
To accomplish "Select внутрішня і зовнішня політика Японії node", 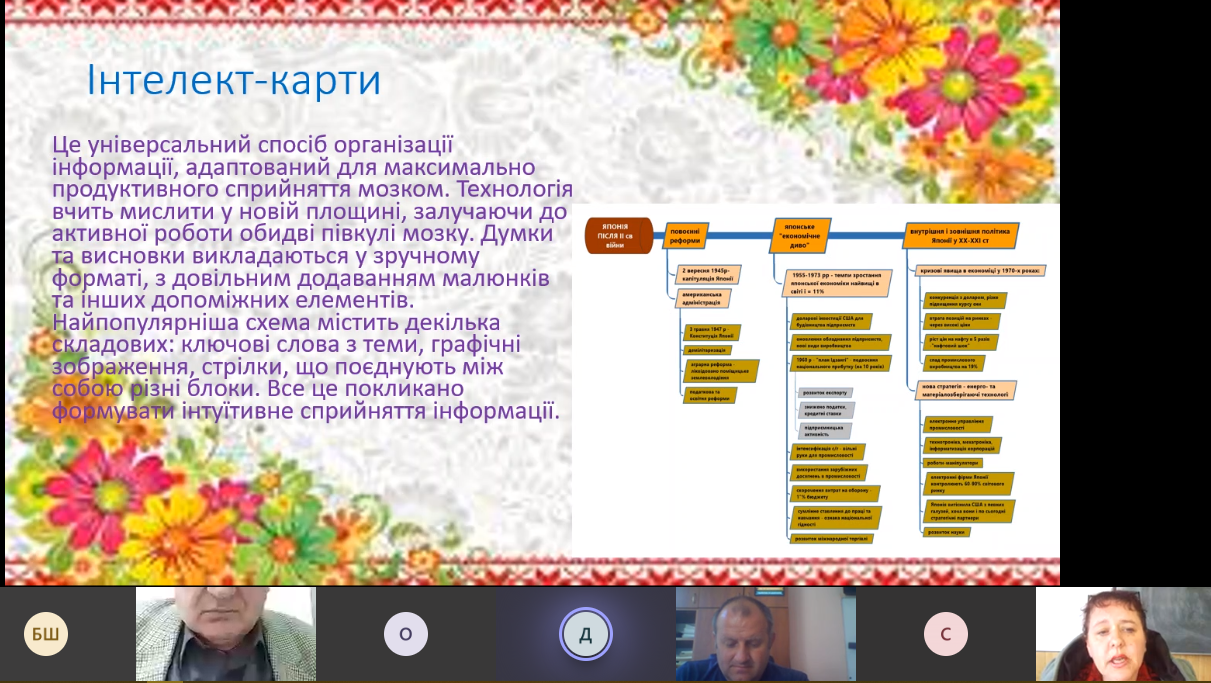I will [961, 235].
